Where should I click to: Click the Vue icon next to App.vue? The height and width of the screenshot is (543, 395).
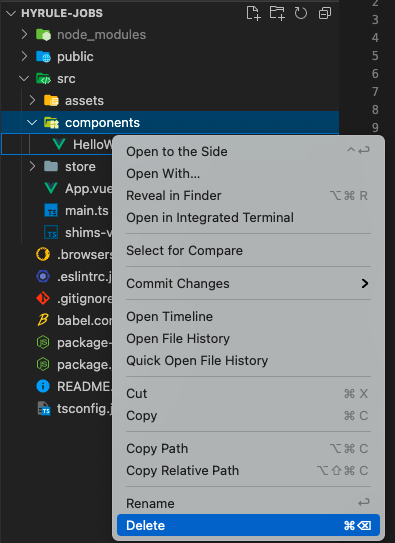(x=51, y=188)
